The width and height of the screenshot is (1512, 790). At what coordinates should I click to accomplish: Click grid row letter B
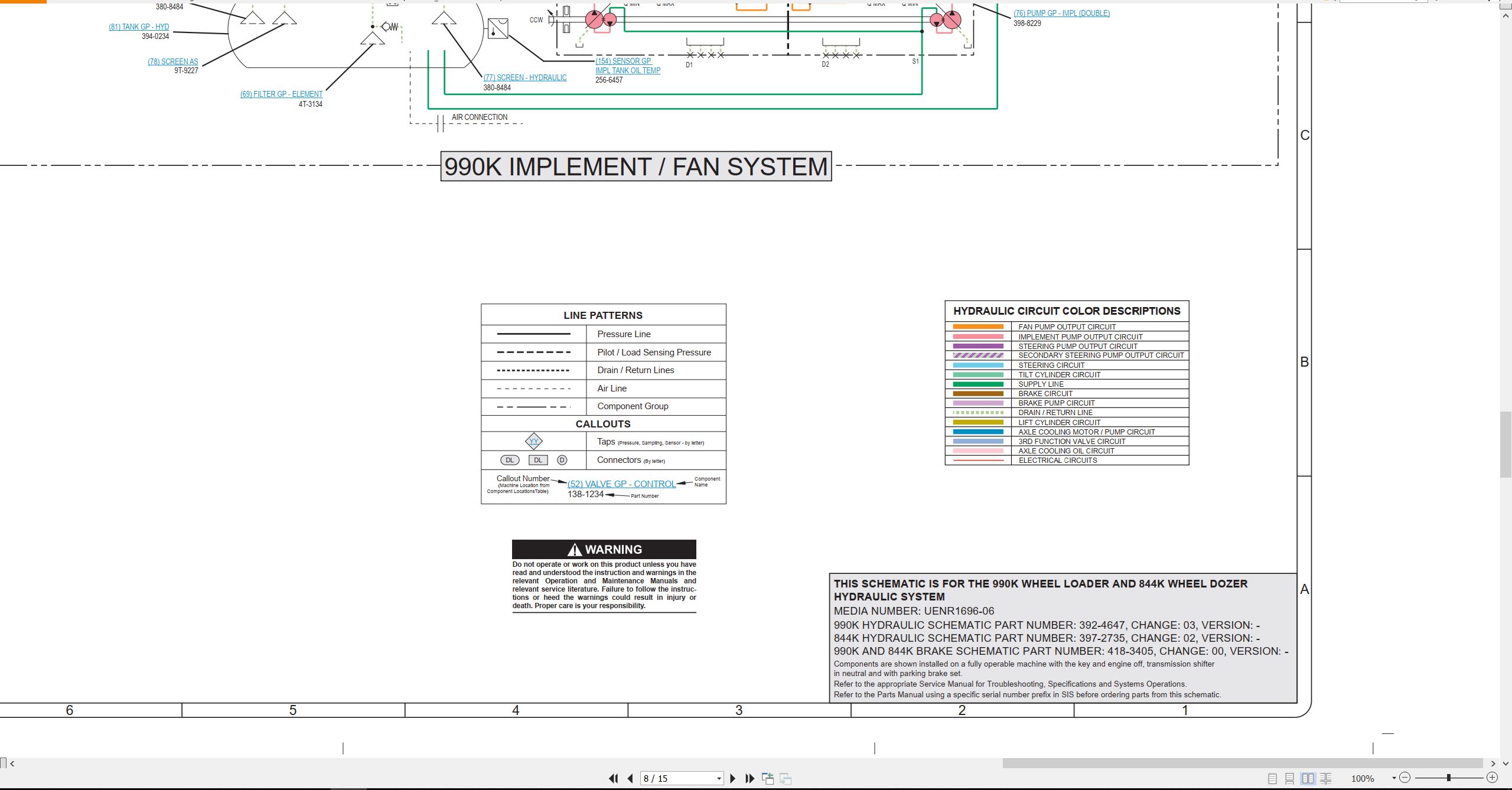[x=1305, y=362]
